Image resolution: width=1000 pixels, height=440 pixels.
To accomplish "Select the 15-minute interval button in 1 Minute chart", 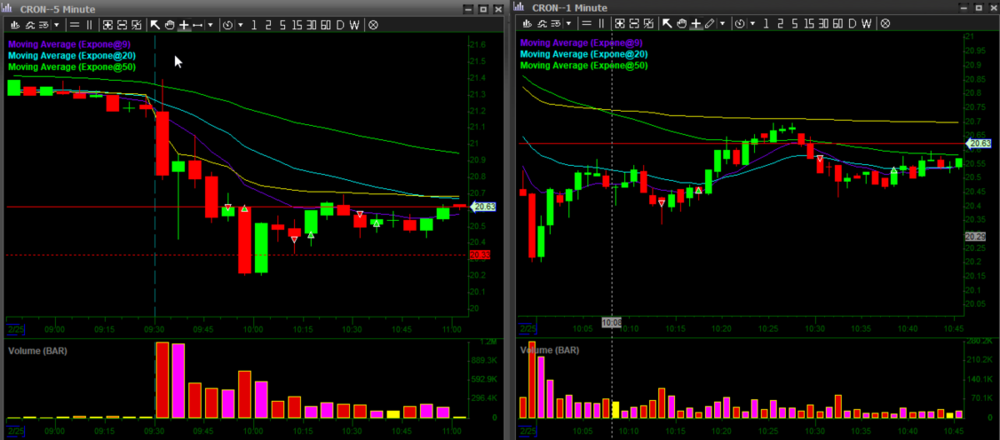I will [x=809, y=23].
